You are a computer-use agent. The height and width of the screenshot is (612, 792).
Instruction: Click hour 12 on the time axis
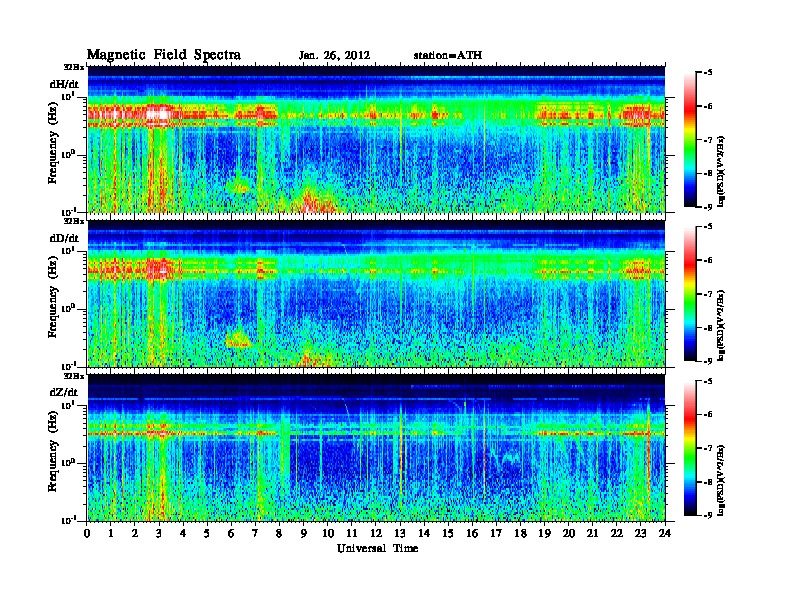pos(376,534)
